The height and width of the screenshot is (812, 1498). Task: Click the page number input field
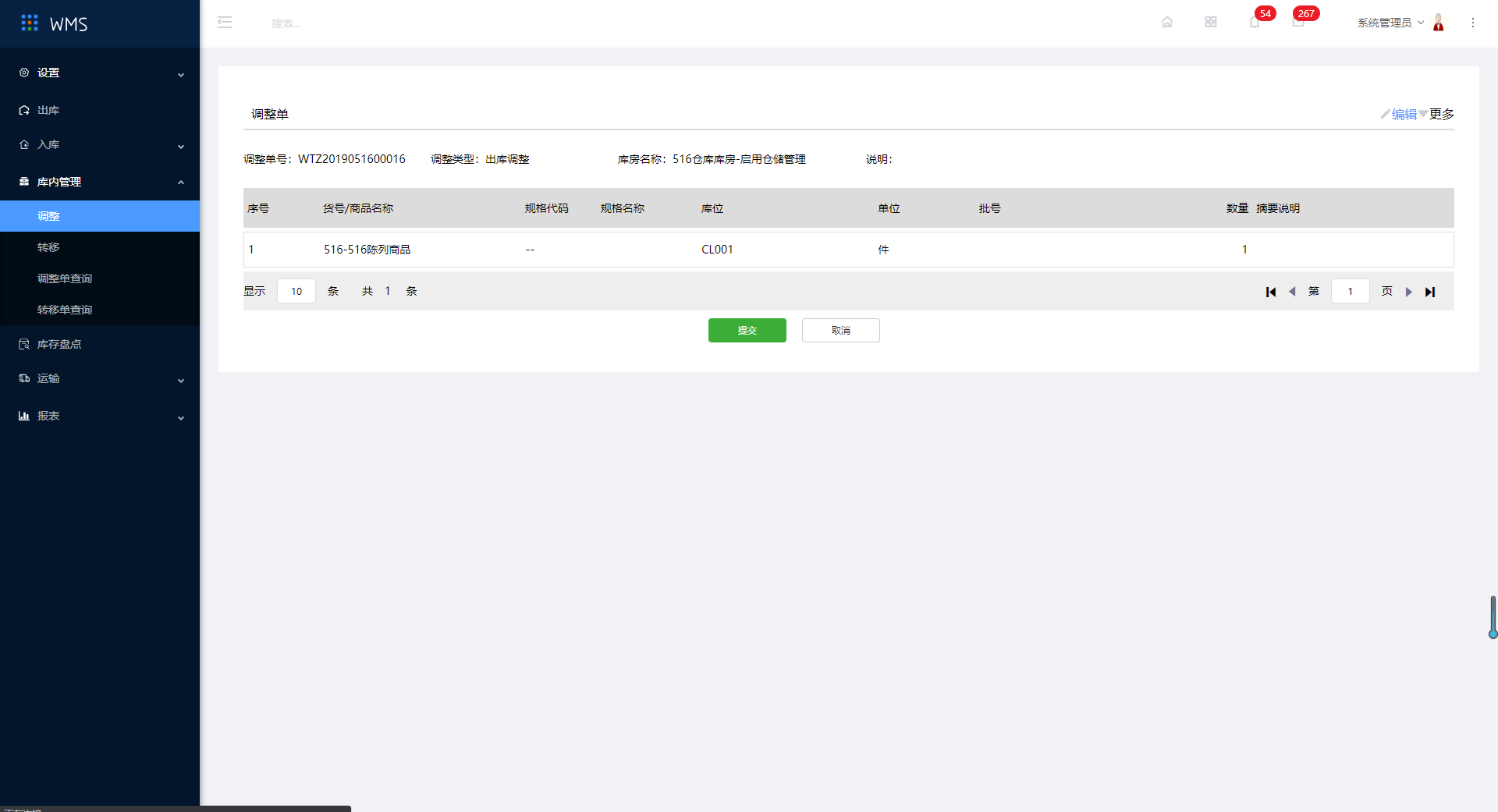tap(1351, 291)
